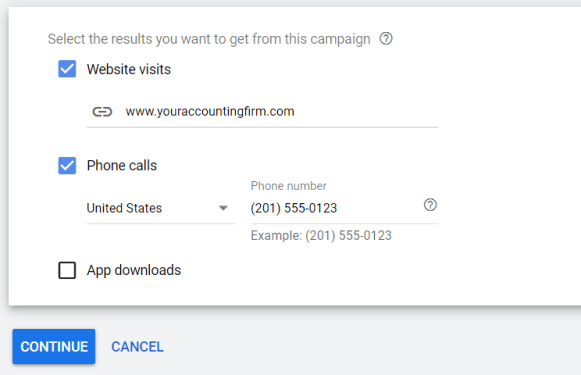Click the entered (201) 555-0123 number
The image size is (581, 375).
(x=293, y=208)
